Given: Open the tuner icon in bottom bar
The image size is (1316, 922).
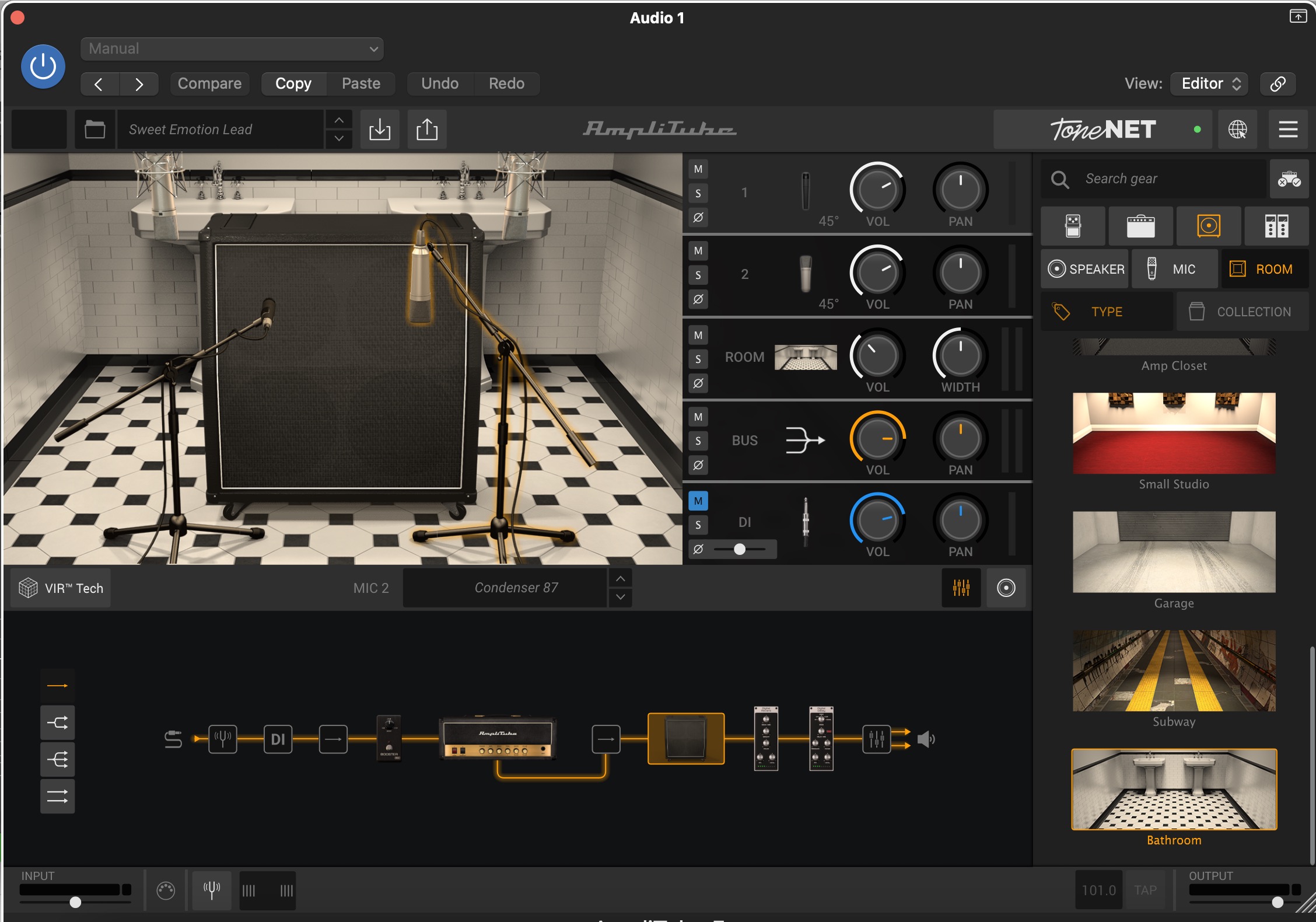Looking at the screenshot, I should [x=212, y=890].
